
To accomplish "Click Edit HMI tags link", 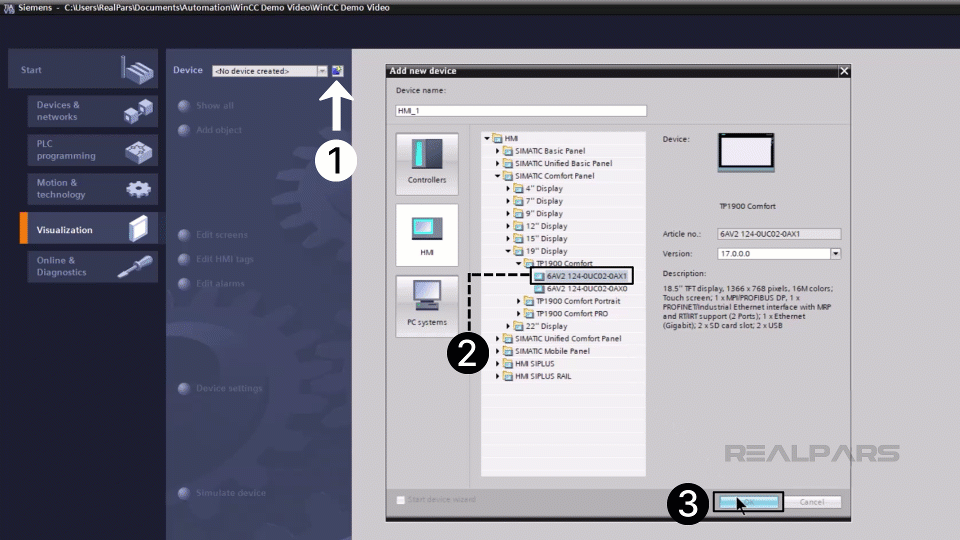I will [225, 259].
